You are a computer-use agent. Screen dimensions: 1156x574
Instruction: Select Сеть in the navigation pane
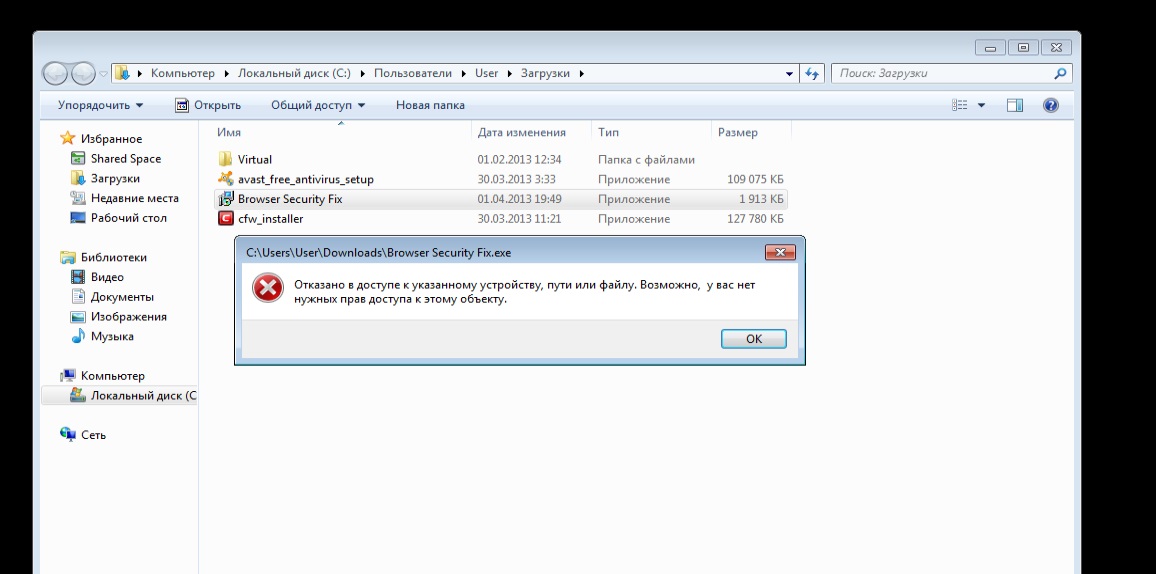point(93,435)
